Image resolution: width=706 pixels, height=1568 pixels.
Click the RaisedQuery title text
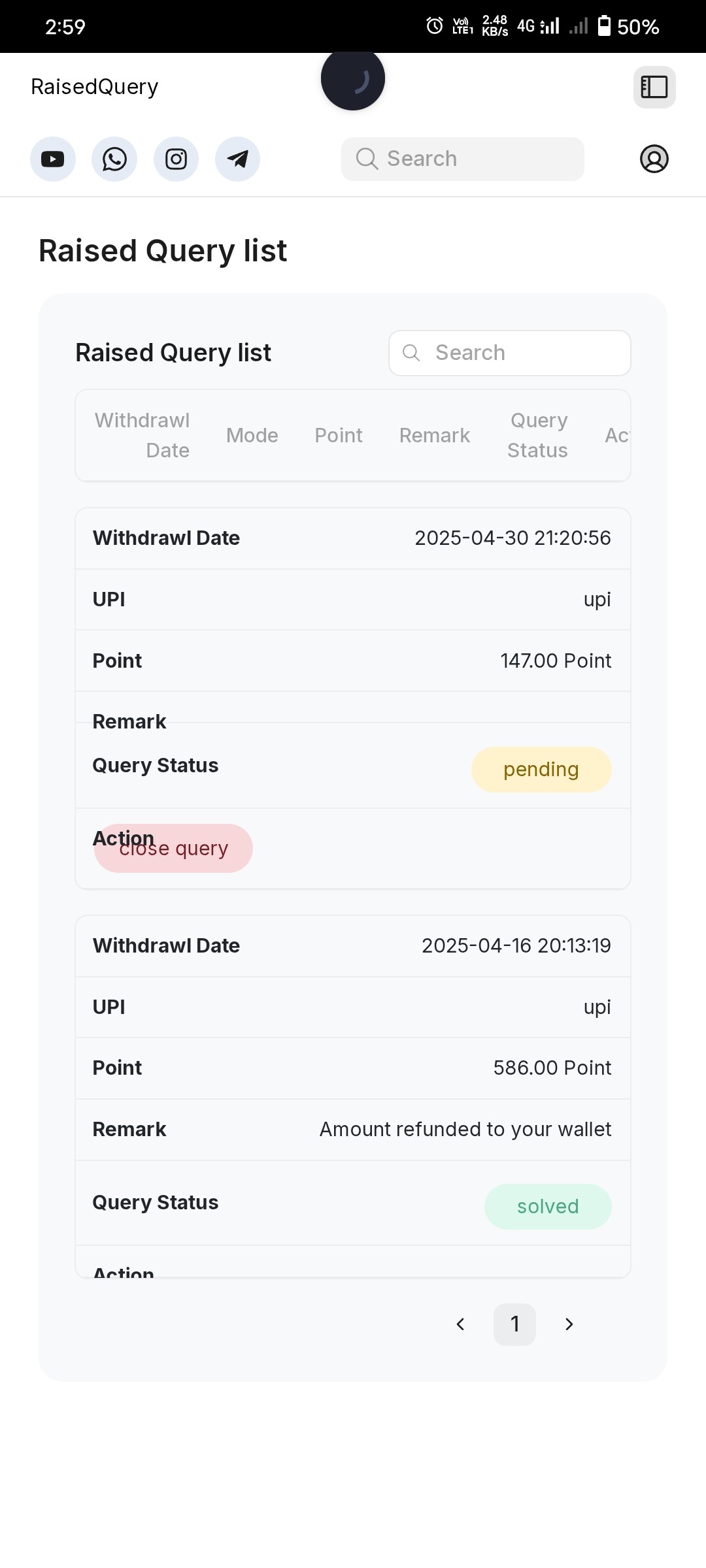95,87
